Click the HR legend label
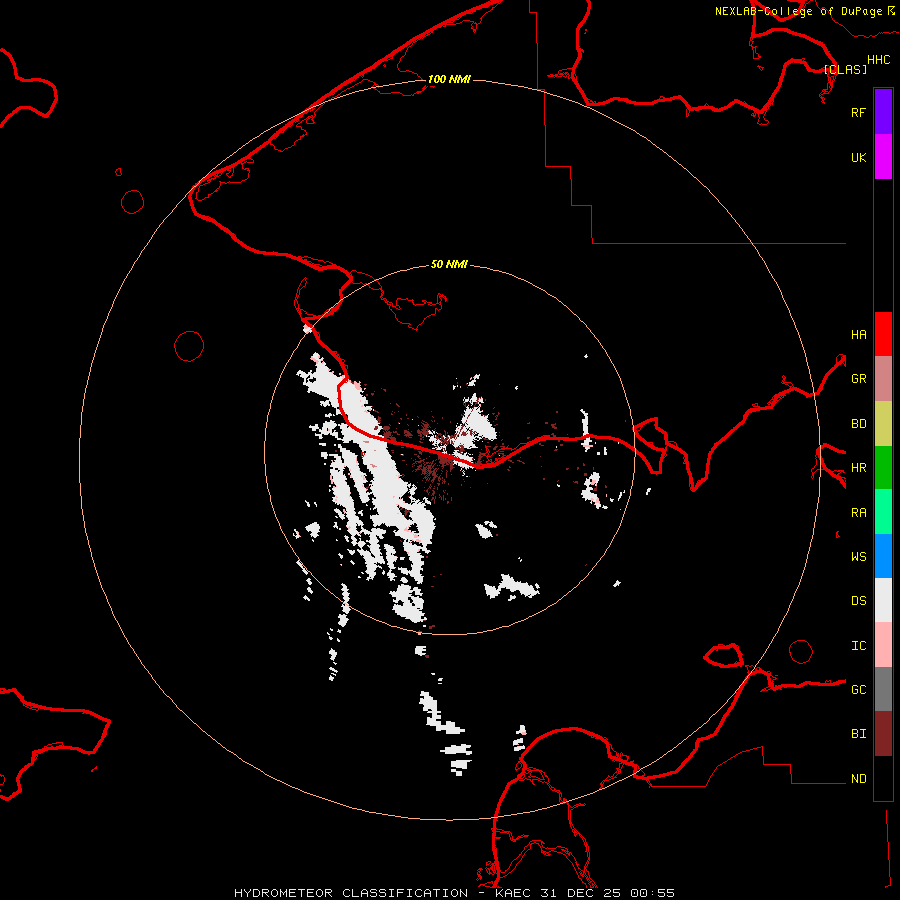This screenshot has height=900, width=900. tap(858, 468)
